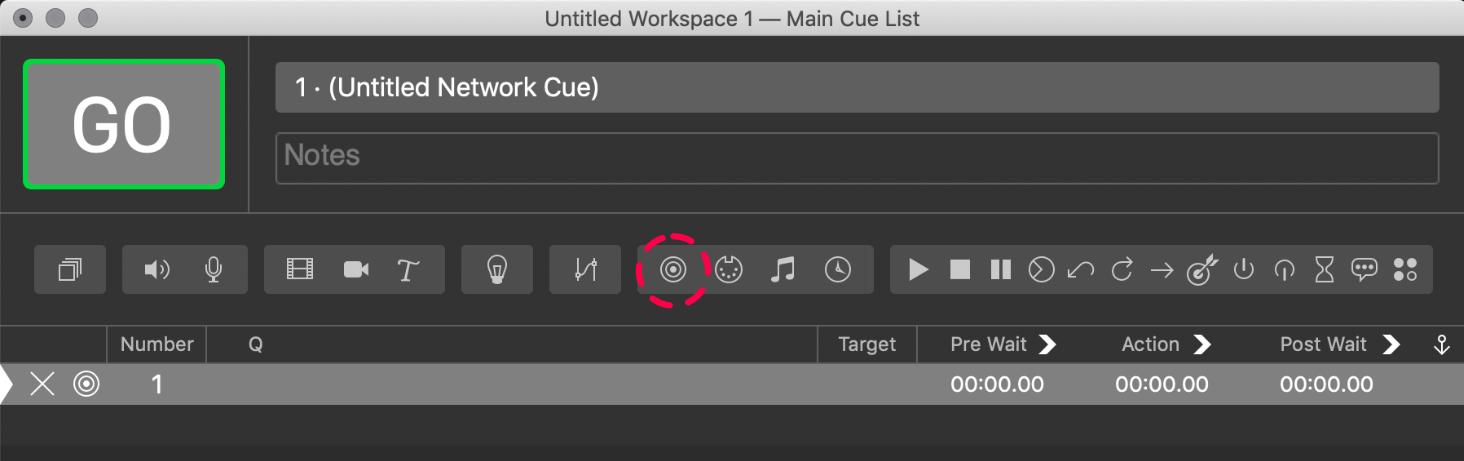Add a Camera cue from toolbar

pyautogui.click(x=356, y=270)
